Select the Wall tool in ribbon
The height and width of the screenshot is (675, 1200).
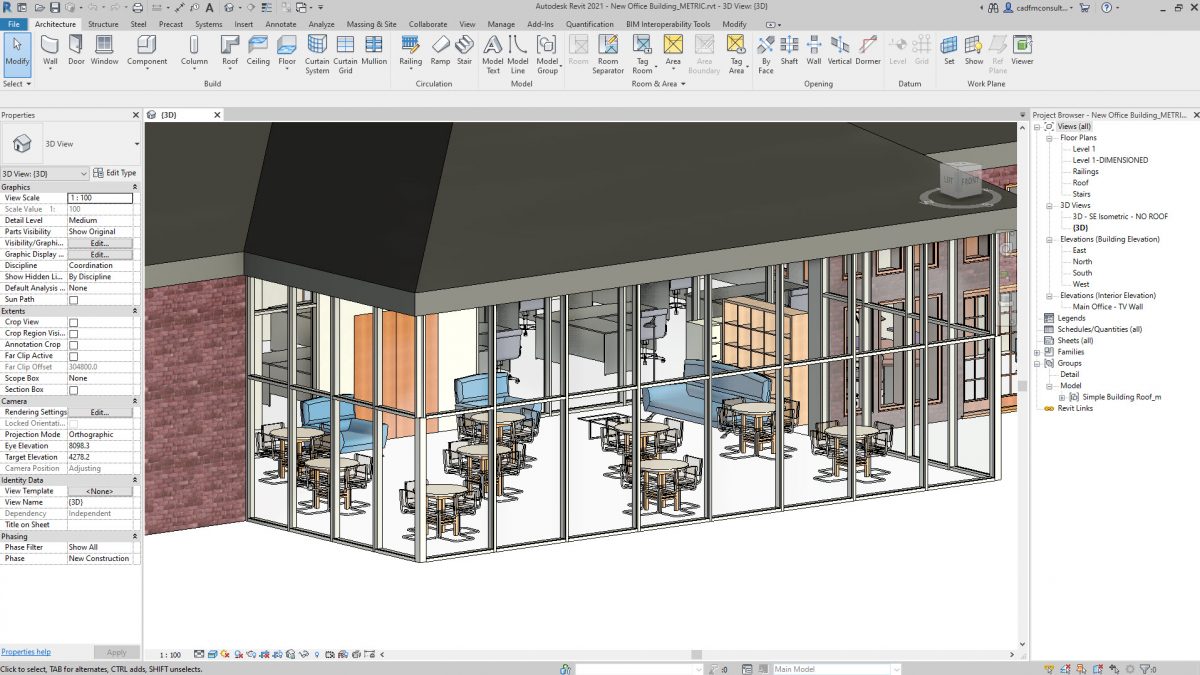[50, 50]
